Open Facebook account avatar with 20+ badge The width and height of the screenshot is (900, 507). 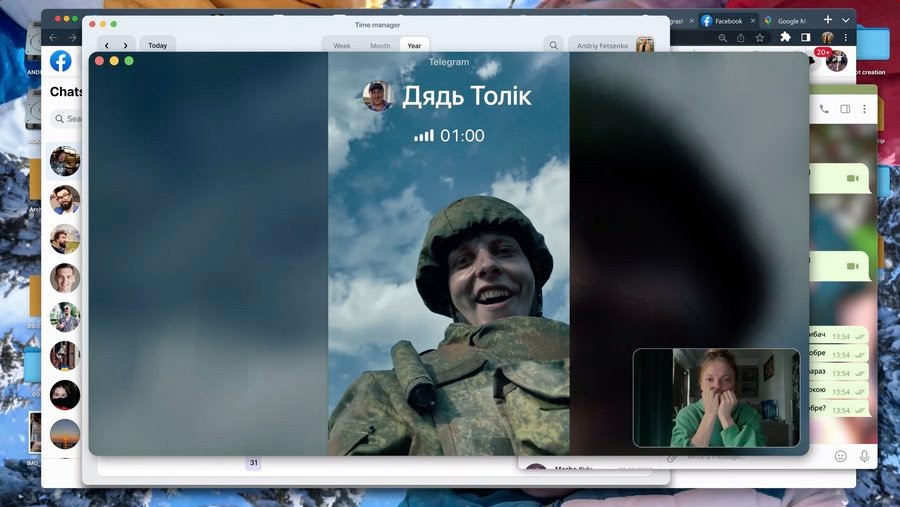[836, 61]
